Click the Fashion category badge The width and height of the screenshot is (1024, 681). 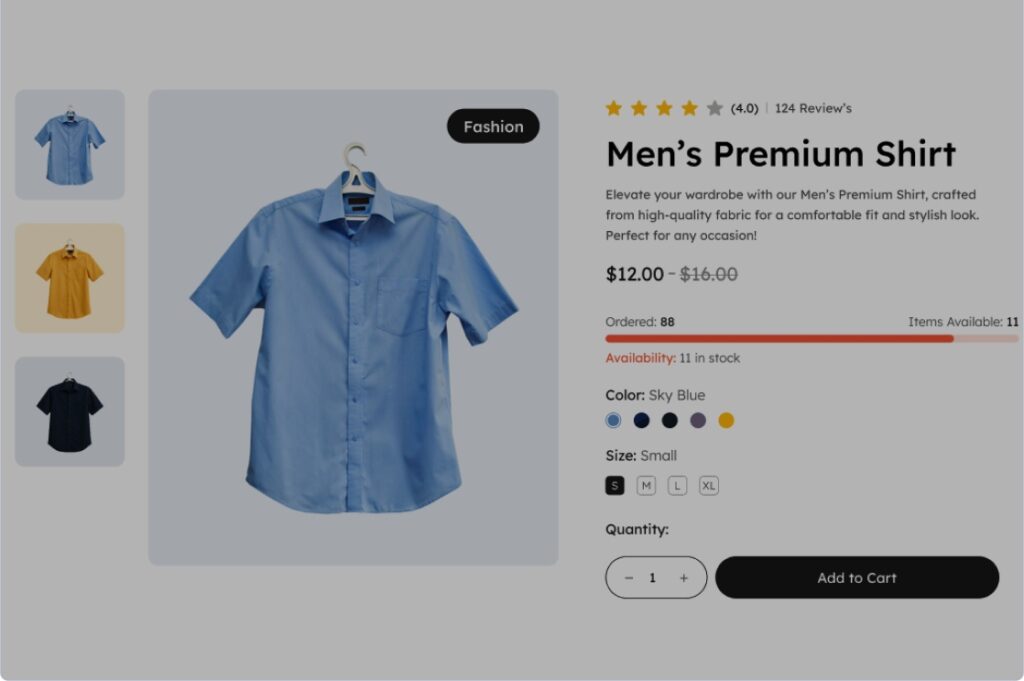493,126
